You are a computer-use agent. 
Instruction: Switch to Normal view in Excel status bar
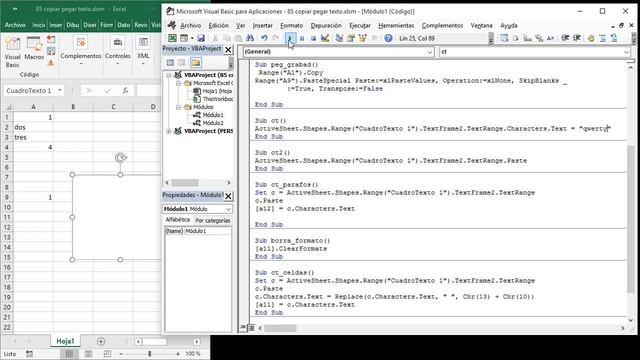(69, 354)
